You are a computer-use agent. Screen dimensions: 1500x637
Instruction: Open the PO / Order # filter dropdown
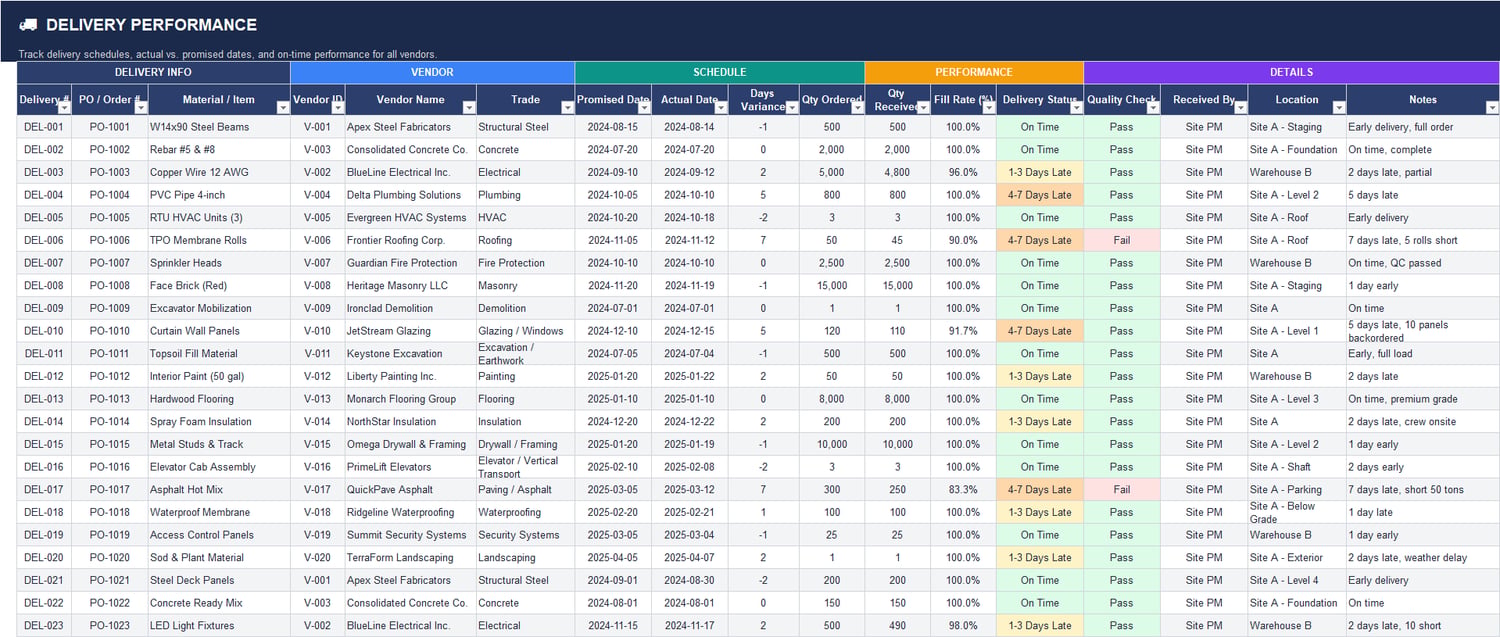pos(140,107)
